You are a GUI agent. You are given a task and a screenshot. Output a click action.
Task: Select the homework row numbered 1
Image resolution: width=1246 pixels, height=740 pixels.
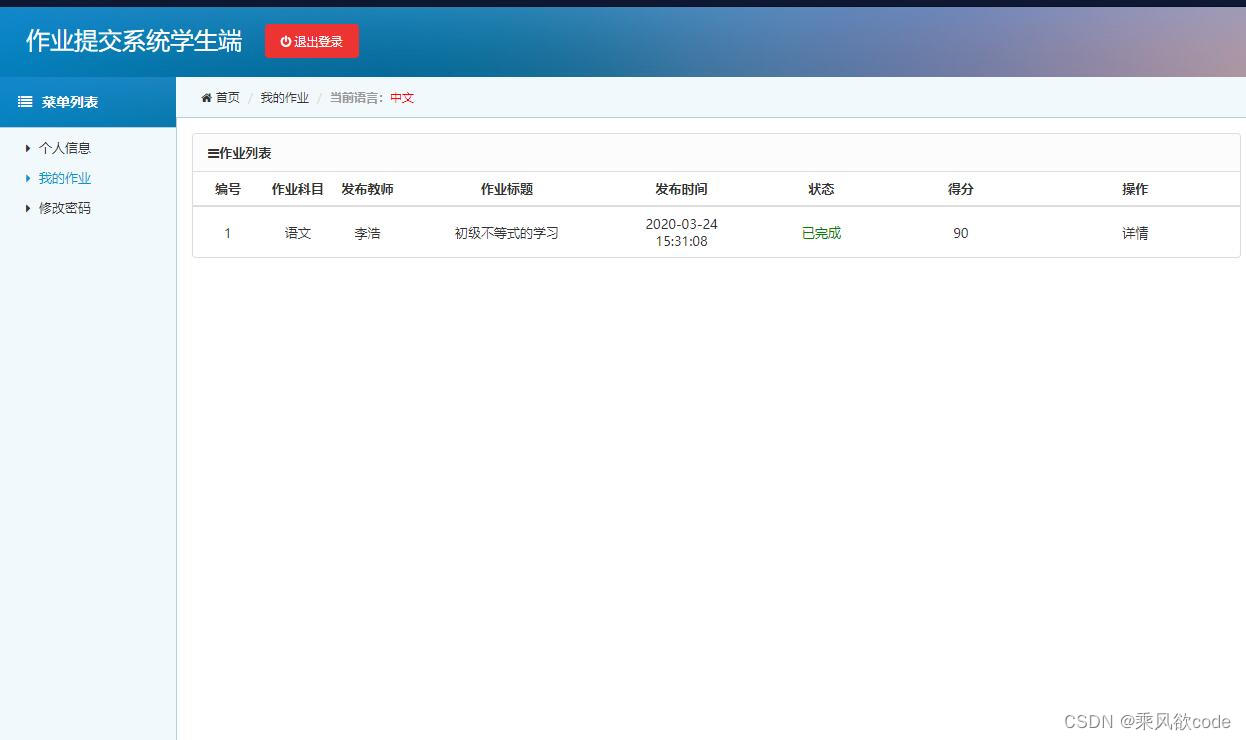(x=228, y=232)
